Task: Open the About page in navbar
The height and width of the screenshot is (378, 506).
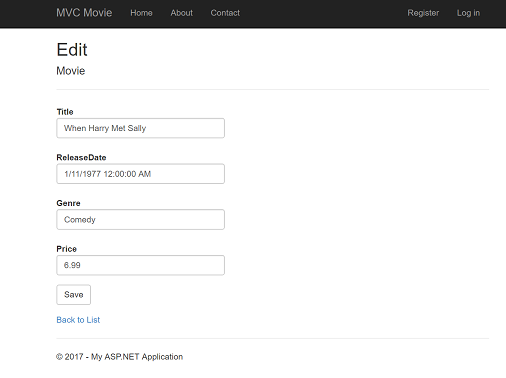Action: click(182, 13)
